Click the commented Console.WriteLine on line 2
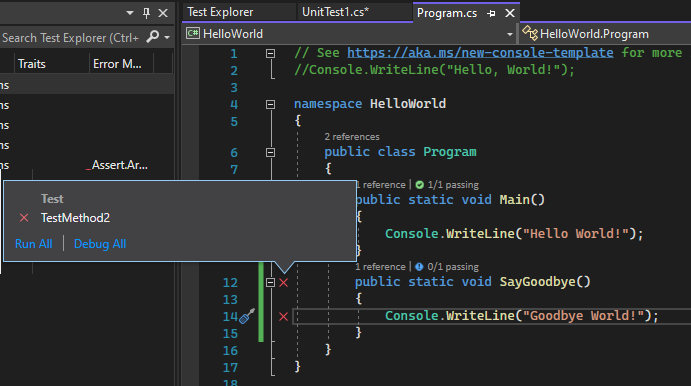Image resolution: width=691 pixels, height=386 pixels. [434, 70]
